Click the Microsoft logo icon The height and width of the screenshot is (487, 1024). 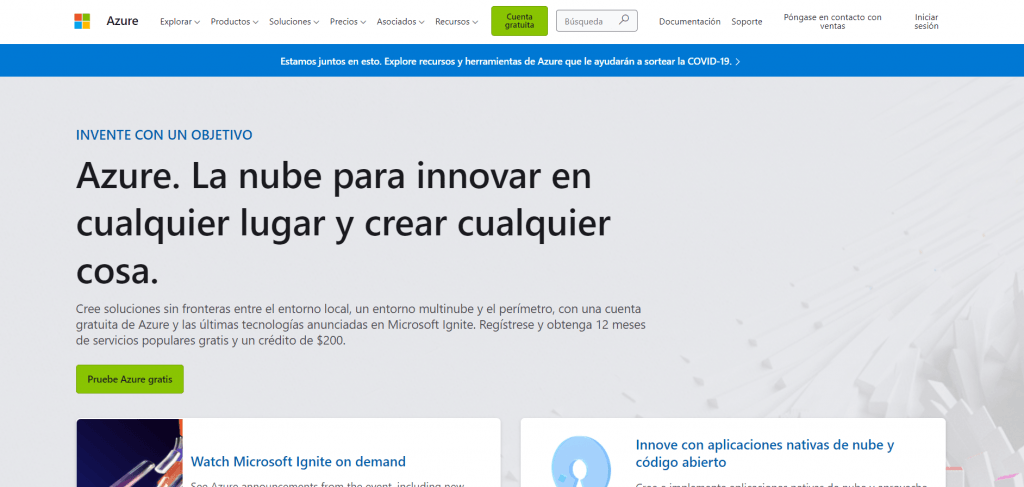click(82, 21)
